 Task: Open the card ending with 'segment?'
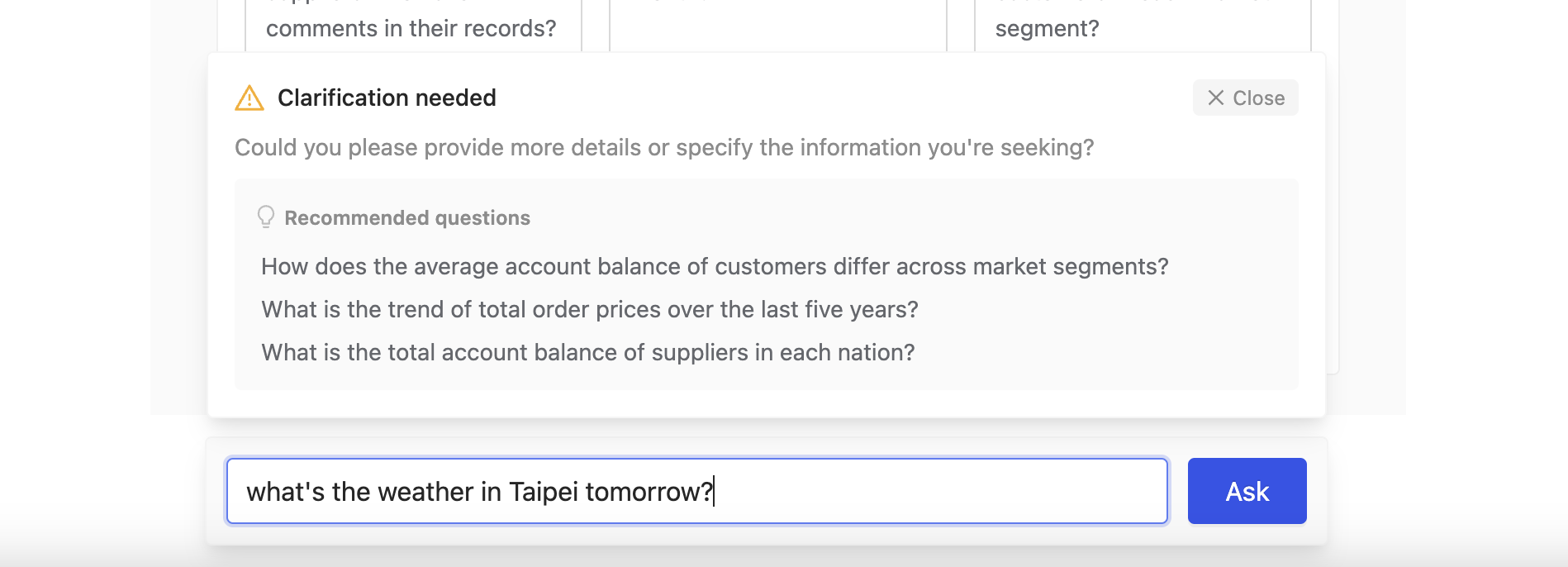pyautogui.click(x=1143, y=25)
